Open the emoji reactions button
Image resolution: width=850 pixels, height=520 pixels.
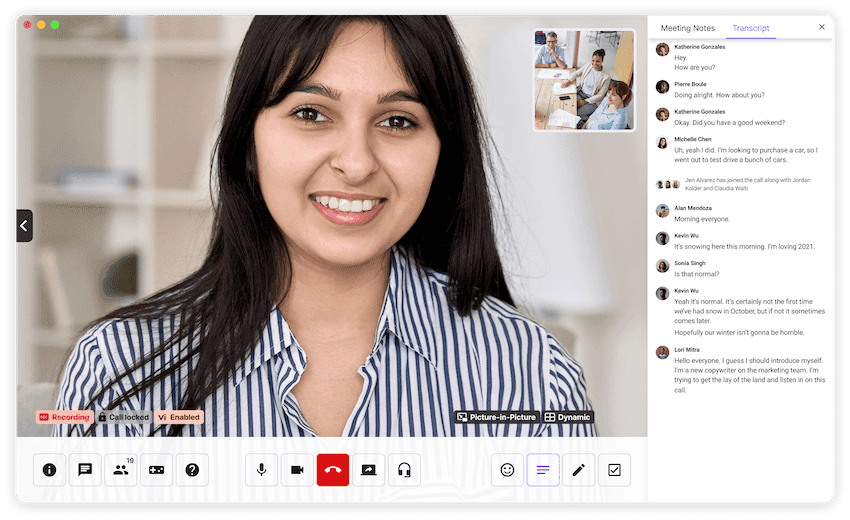507,470
